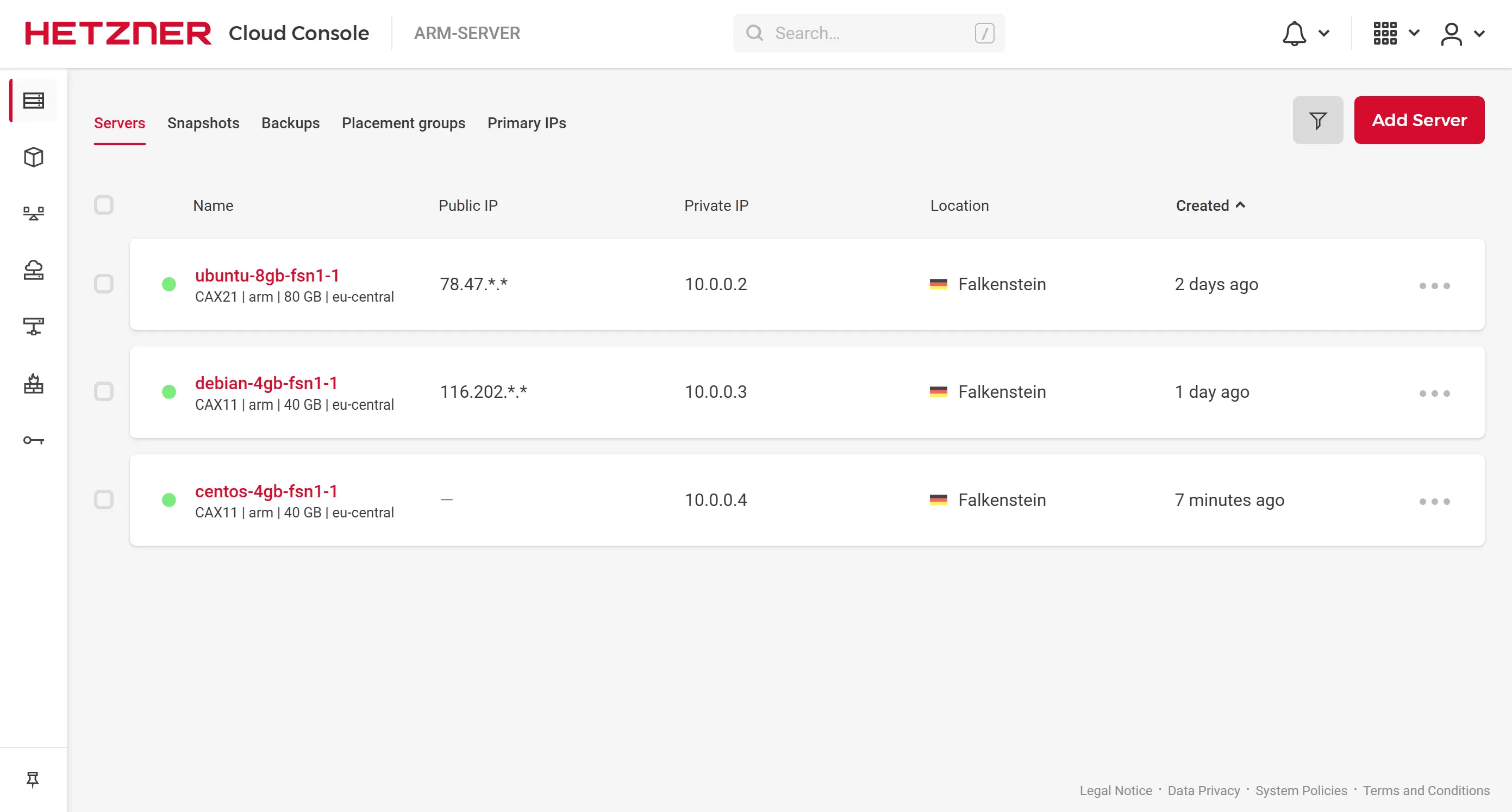This screenshot has height=812, width=1512.
Task: Sort by the Location column header
Action: 960,205
